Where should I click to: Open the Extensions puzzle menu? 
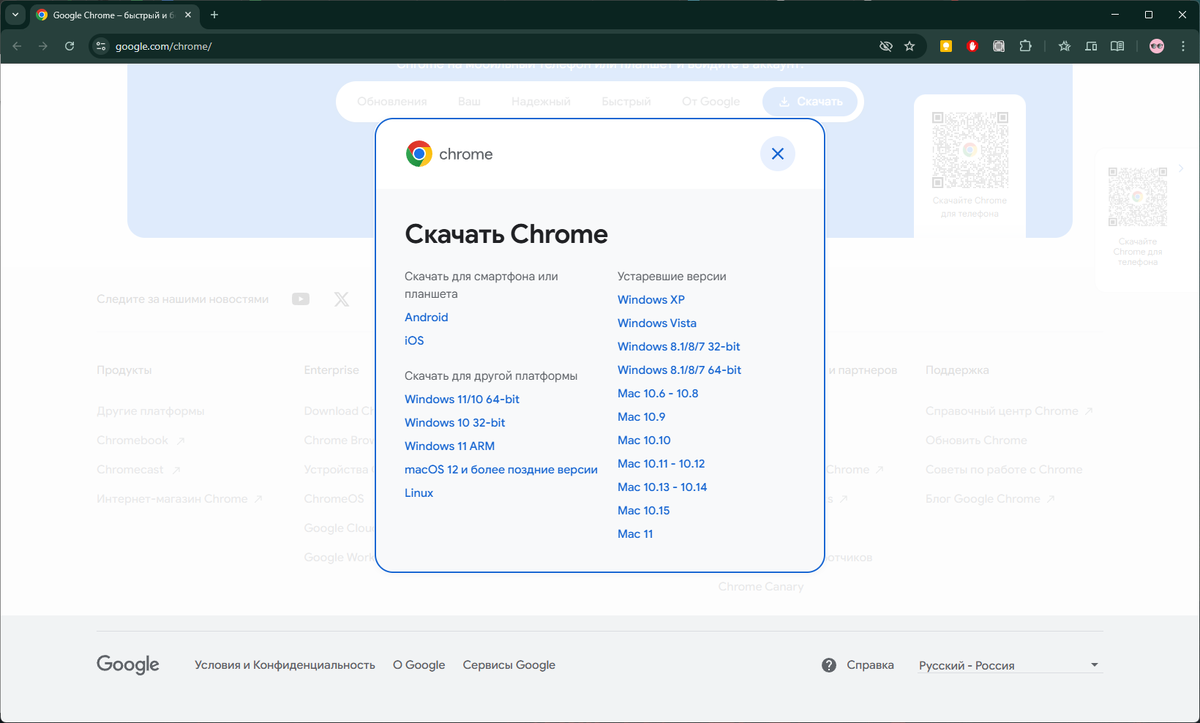coord(1025,46)
